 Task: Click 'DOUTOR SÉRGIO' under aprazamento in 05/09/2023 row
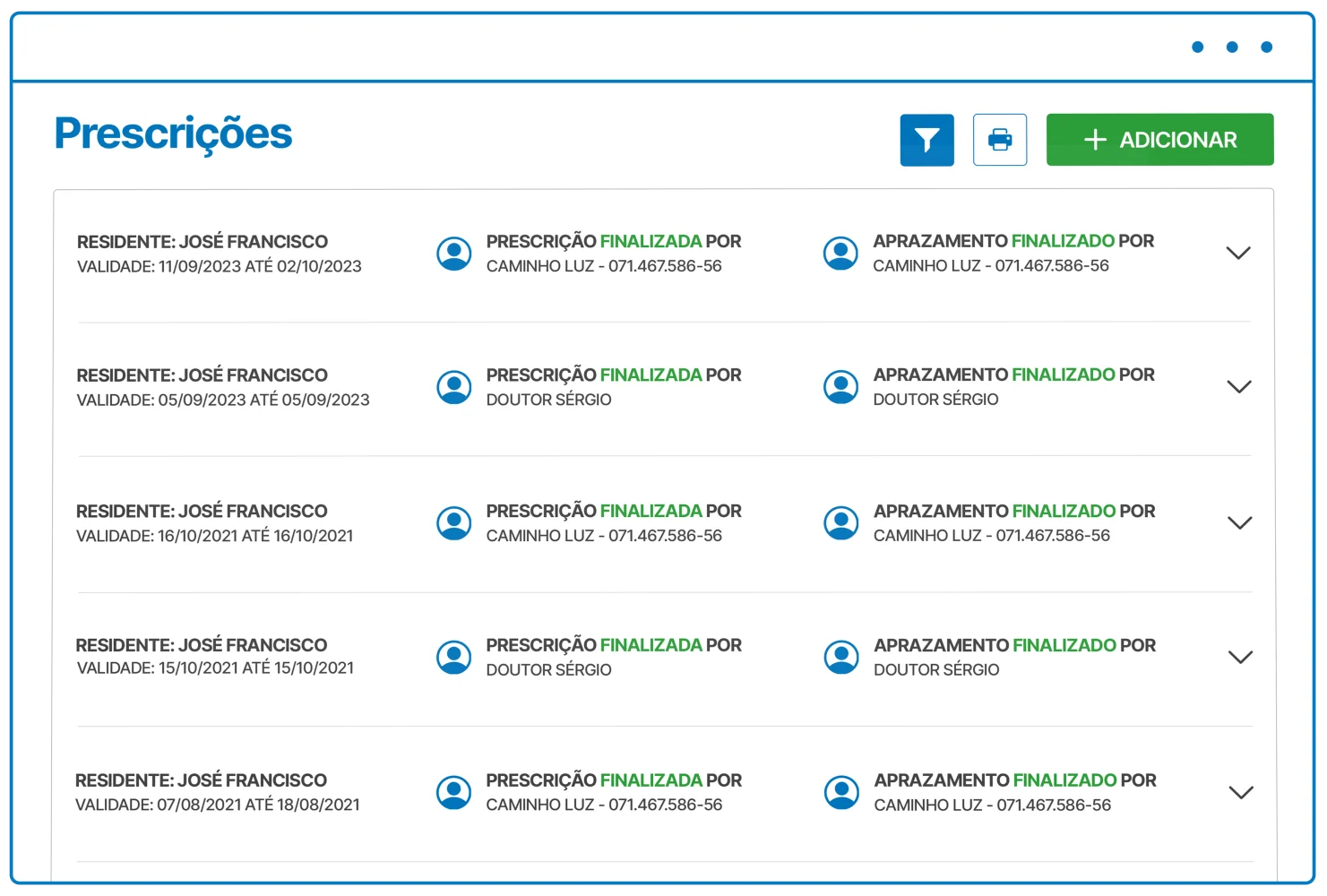(936, 400)
